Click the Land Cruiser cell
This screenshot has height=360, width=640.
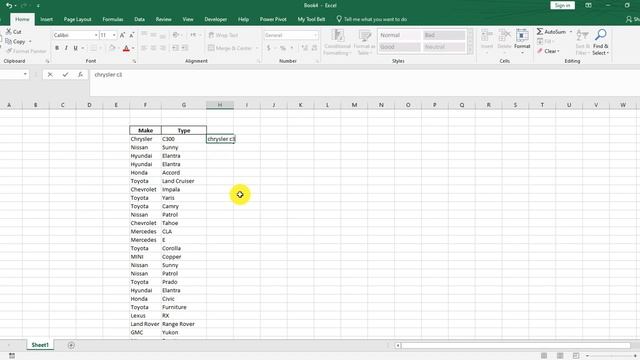[x=184, y=181]
